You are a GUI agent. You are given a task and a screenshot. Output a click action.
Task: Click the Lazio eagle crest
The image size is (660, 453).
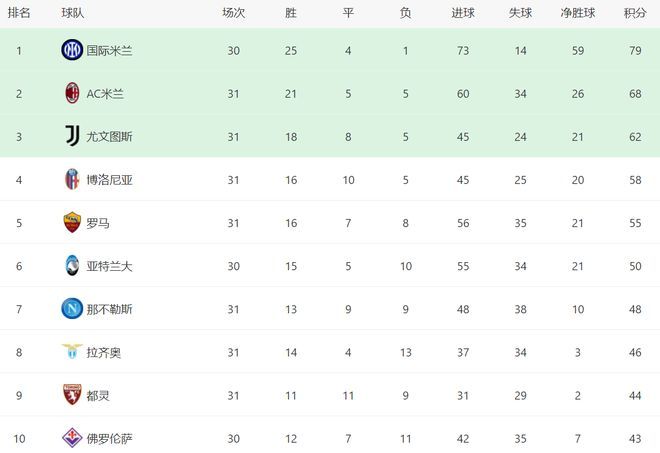pos(72,351)
